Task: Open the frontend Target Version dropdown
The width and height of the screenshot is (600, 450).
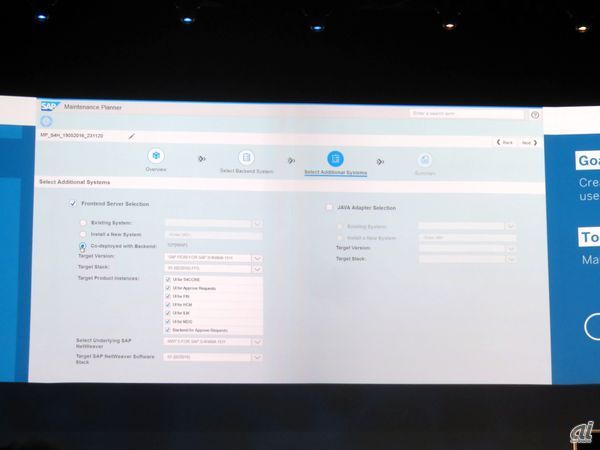Action: point(257,258)
